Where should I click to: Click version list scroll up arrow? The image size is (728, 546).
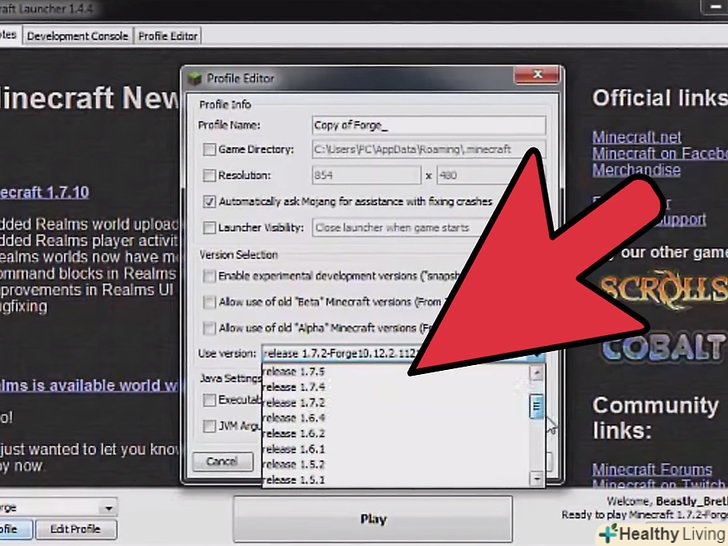(537, 373)
